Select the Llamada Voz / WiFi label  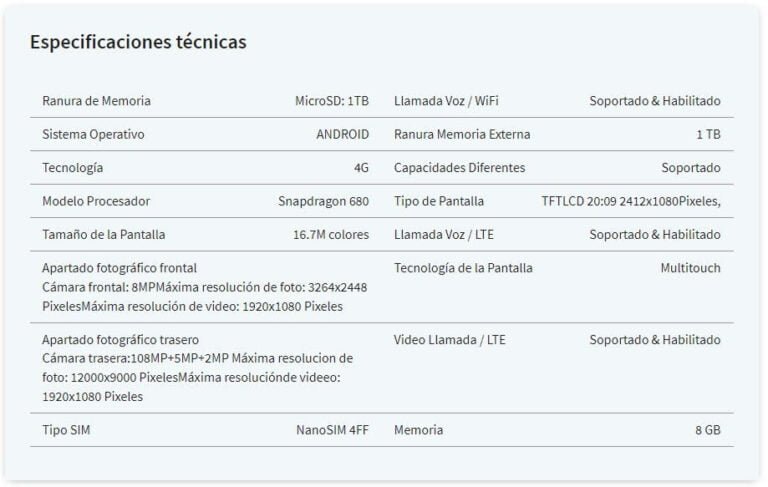click(446, 101)
